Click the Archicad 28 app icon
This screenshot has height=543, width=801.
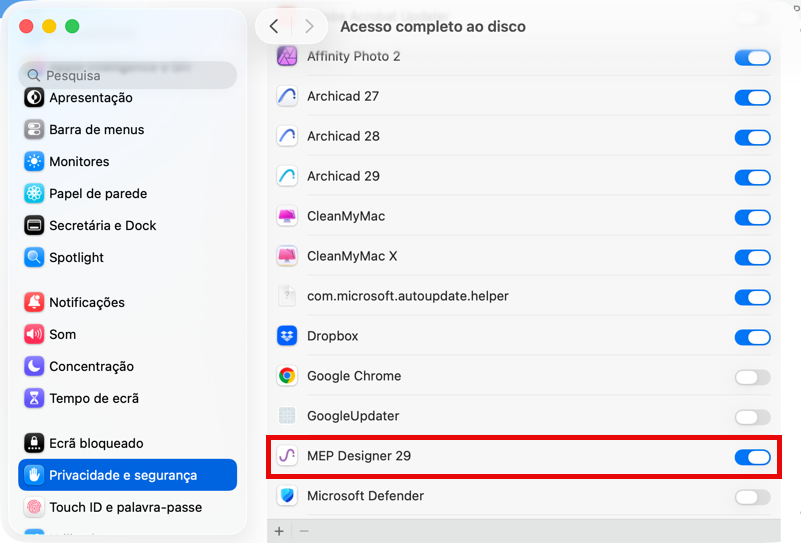click(x=287, y=136)
